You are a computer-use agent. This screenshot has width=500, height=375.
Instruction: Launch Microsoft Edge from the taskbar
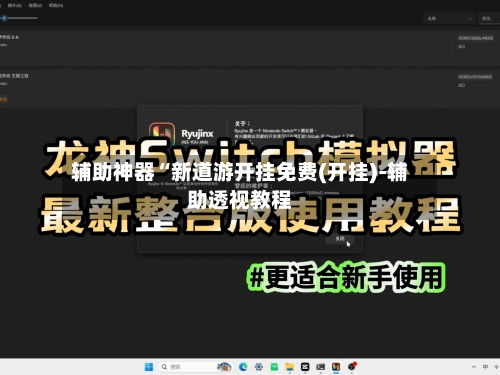click(243, 367)
